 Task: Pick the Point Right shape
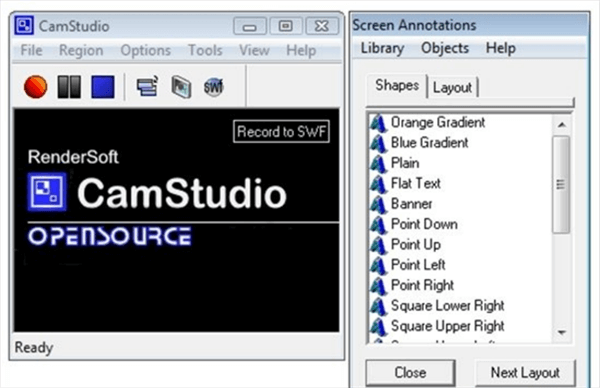coord(422,285)
